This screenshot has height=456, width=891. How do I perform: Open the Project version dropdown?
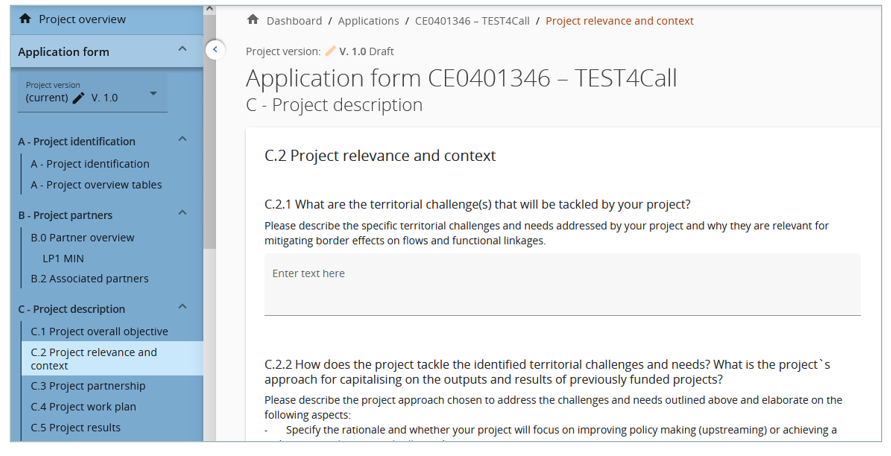[153, 95]
